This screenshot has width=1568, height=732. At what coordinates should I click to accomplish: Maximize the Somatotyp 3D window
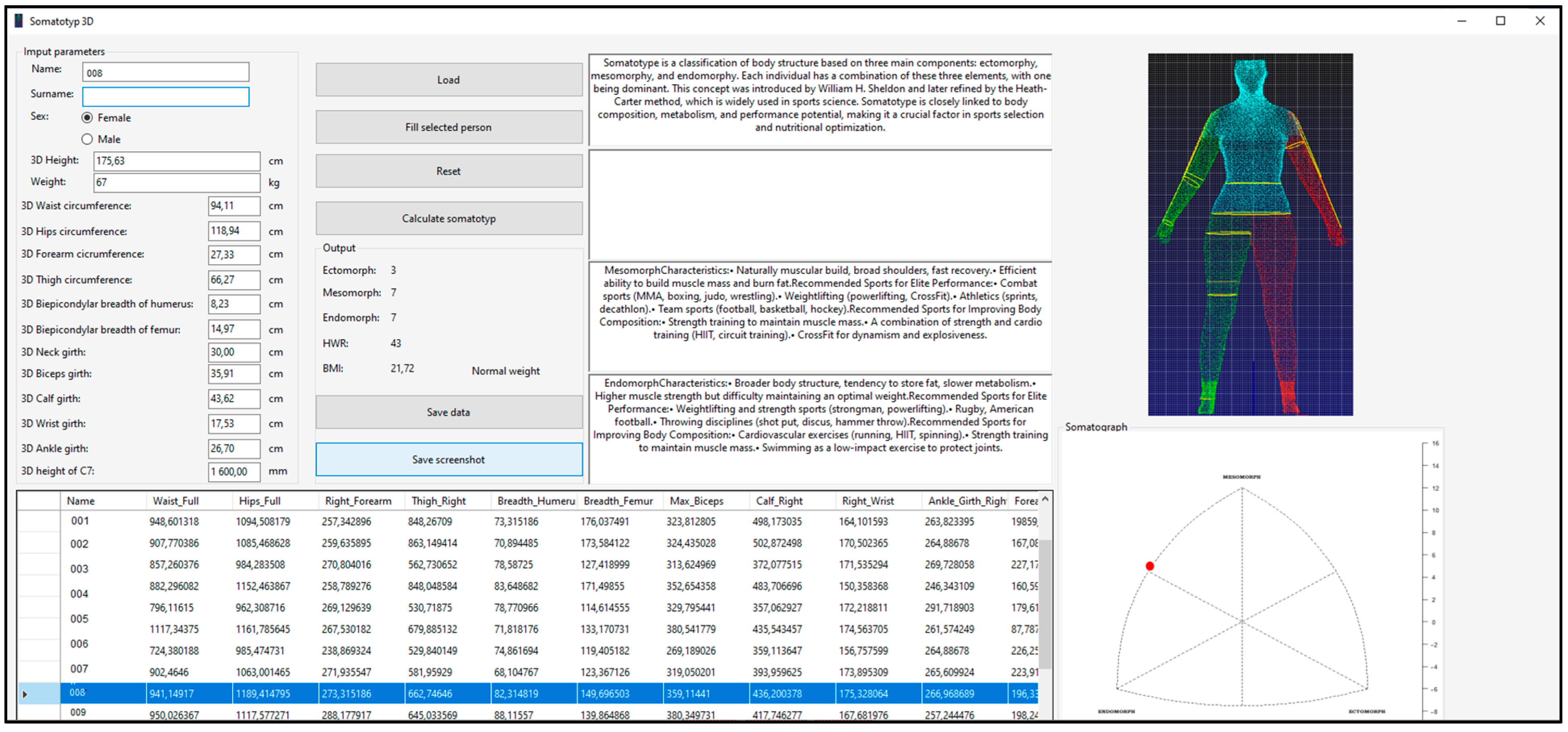1500,21
